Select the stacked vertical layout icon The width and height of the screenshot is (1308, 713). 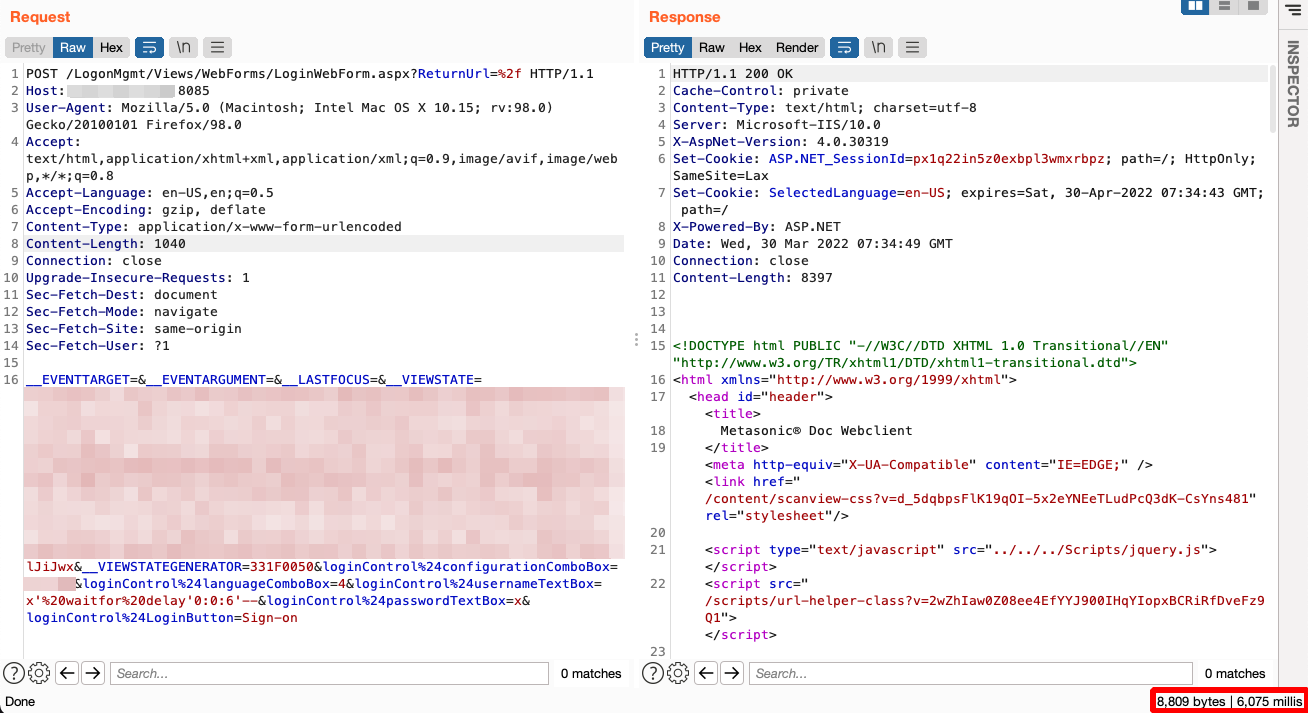1223,7
